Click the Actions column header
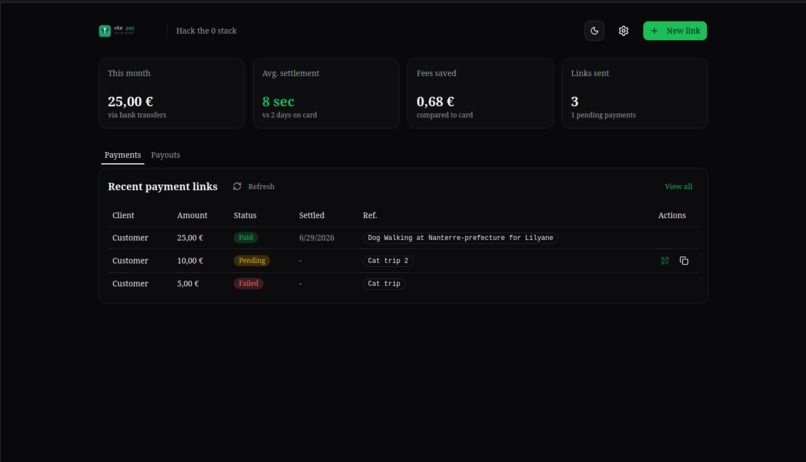806x462 pixels. click(672, 215)
